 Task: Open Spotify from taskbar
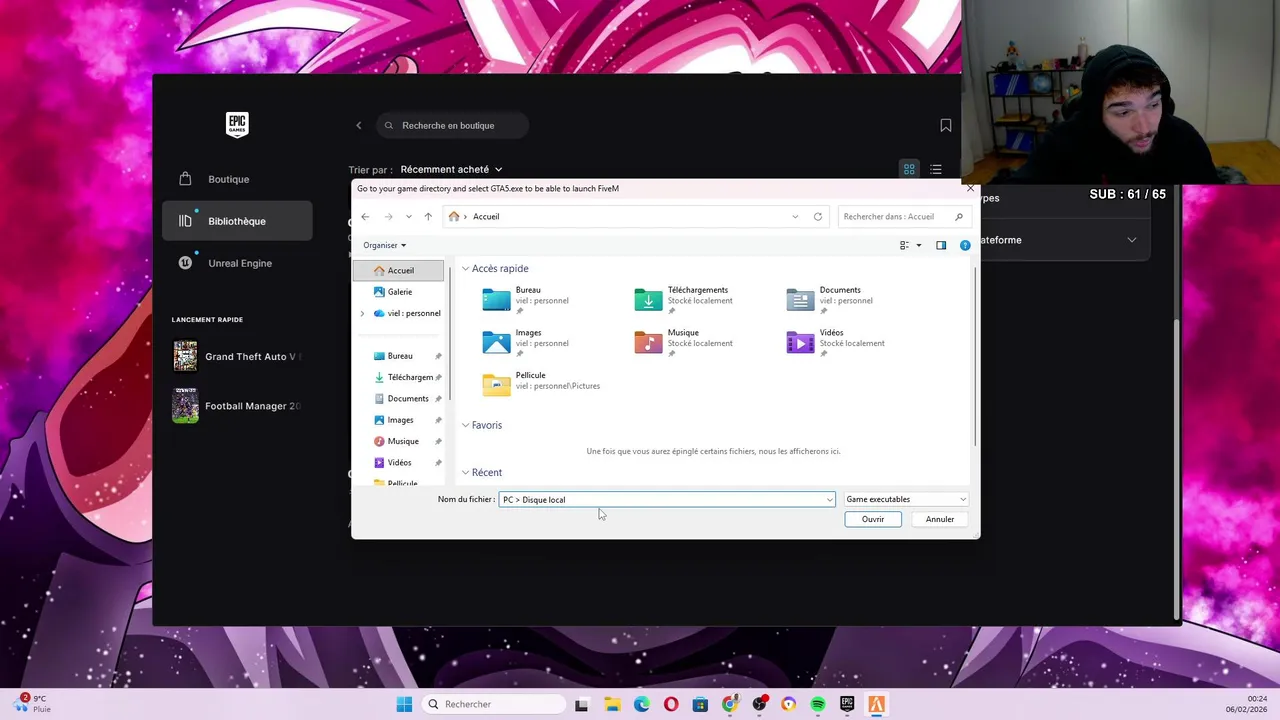coord(818,704)
